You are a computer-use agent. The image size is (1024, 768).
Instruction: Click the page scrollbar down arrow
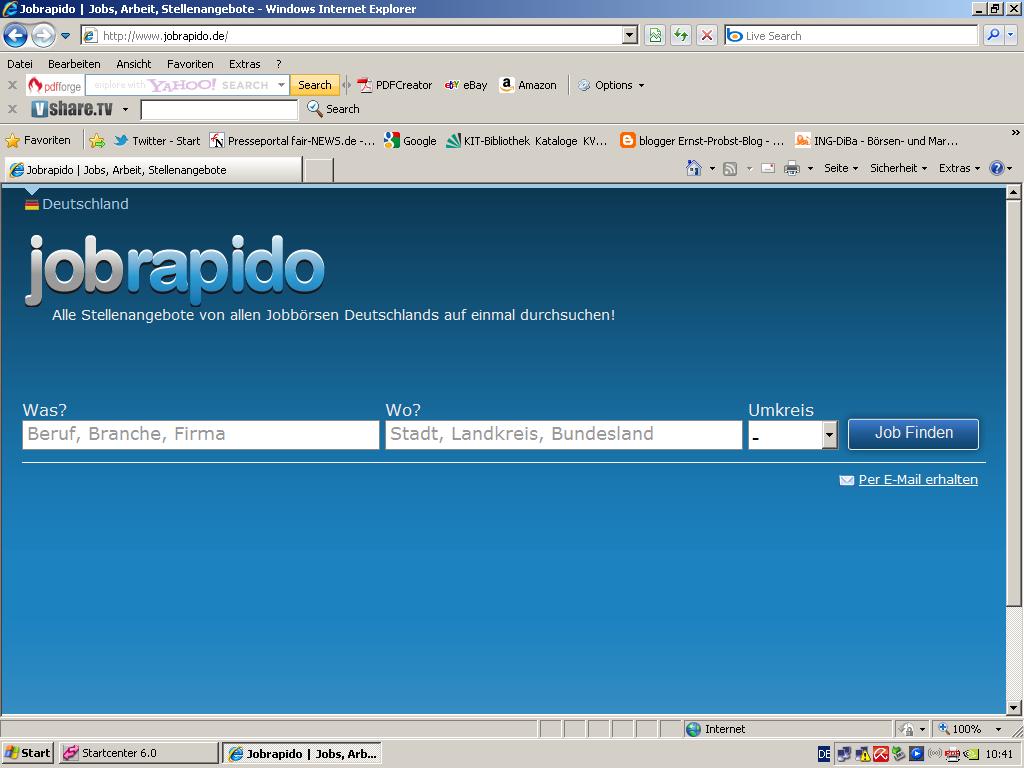click(x=1013, y=707)
